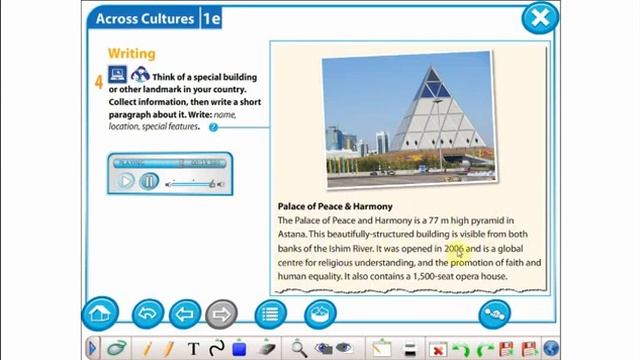
Task: Click the first red floppy disk icon
Action: click(x=507, y=349)
